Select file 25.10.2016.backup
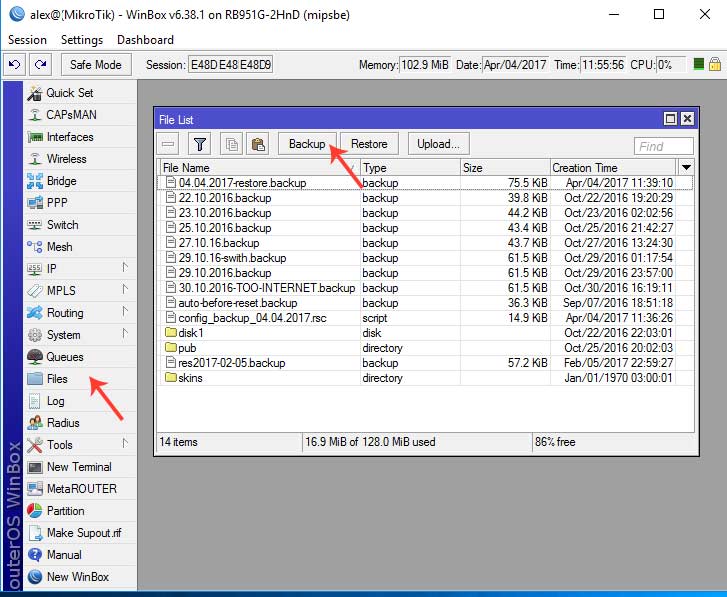The image size is (727, 597). tap(425, 228)
